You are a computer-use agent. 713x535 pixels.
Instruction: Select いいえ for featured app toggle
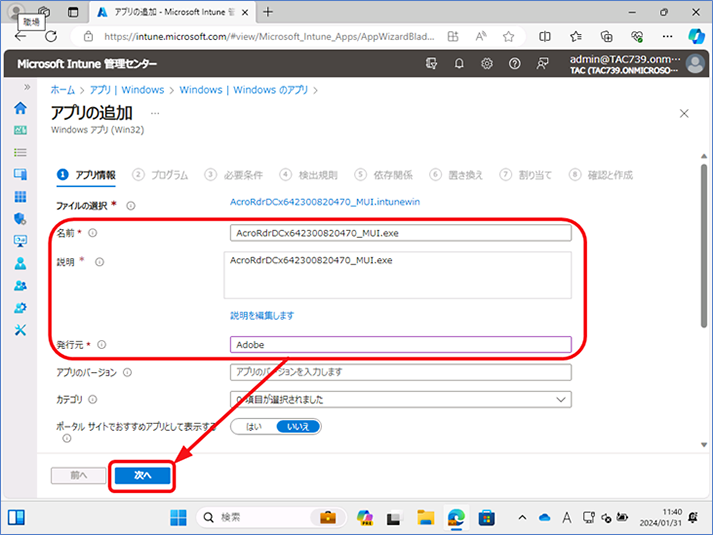click(298, 427)
